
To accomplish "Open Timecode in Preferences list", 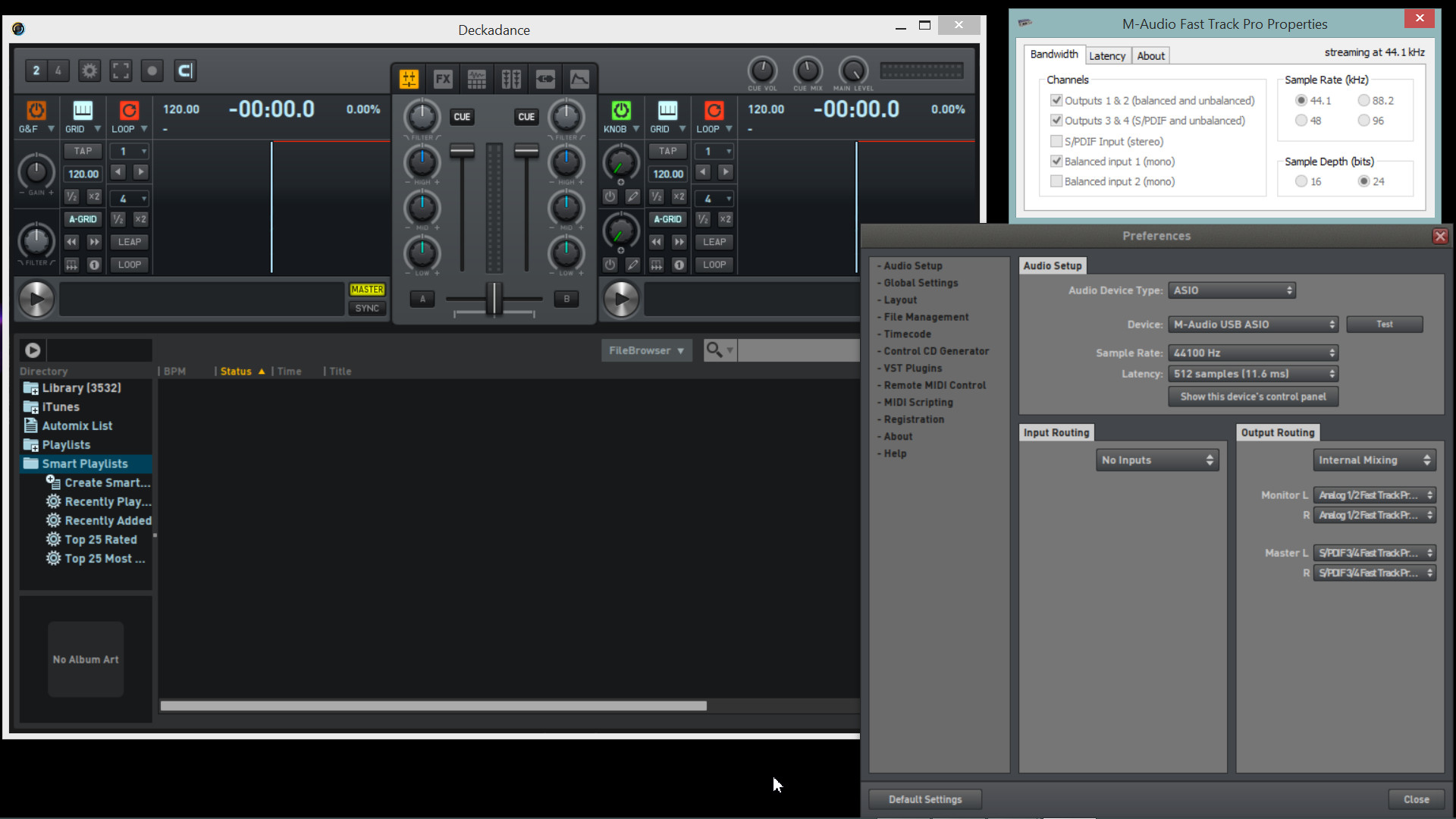I will (x=907, y=334).
